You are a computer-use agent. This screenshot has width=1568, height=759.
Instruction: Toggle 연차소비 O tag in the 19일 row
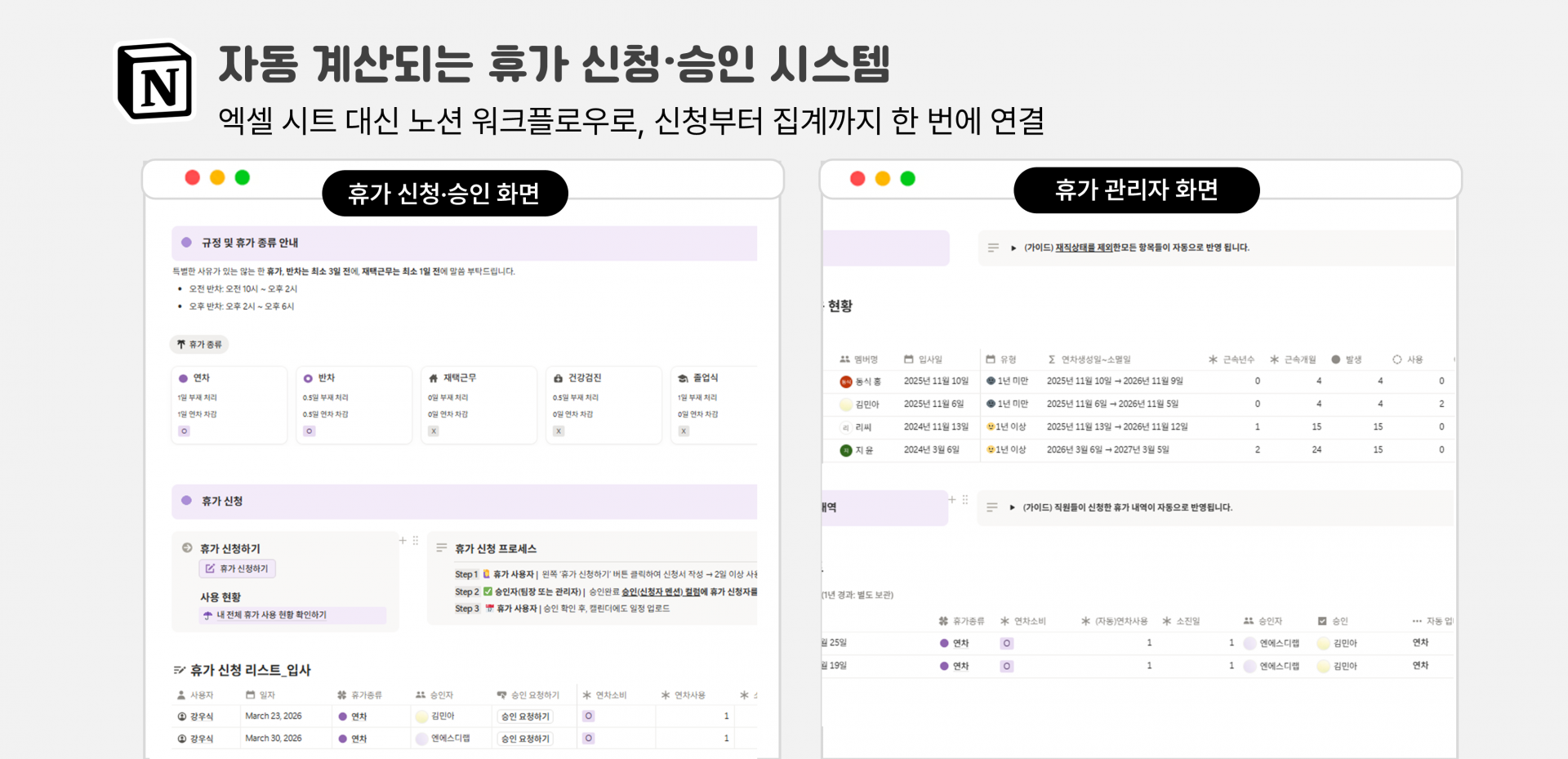pos(1007,667)
